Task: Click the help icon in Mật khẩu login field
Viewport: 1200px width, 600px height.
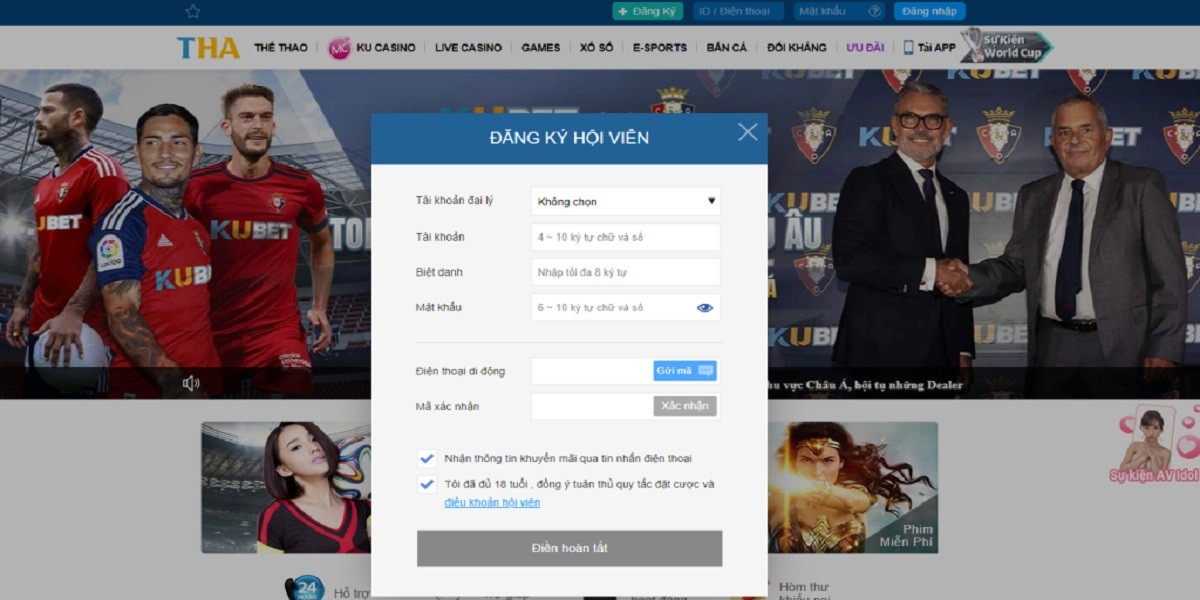Action: point(875,11)
